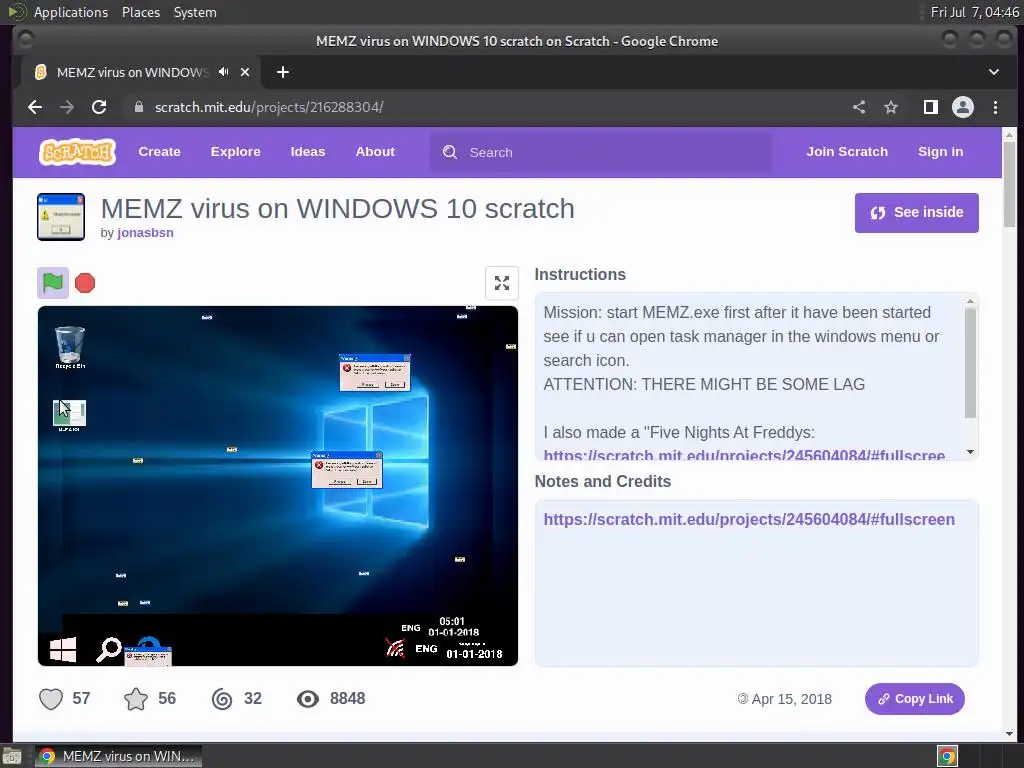Viewport: 1024px width, 768px height.
Task: Bookmark this page with the star
Action: click(891, 107)
